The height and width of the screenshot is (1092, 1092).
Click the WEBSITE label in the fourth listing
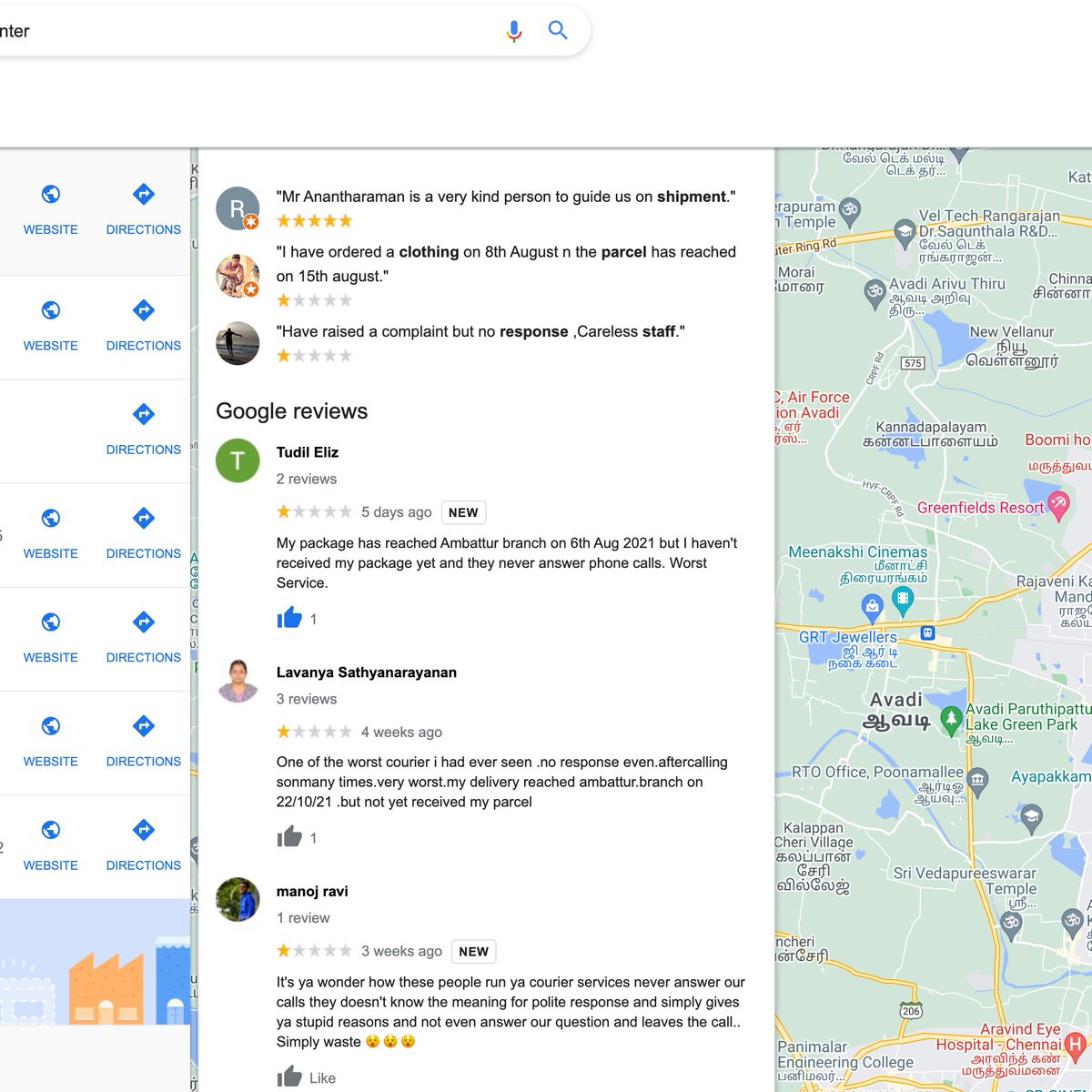[x=51, y=553]
